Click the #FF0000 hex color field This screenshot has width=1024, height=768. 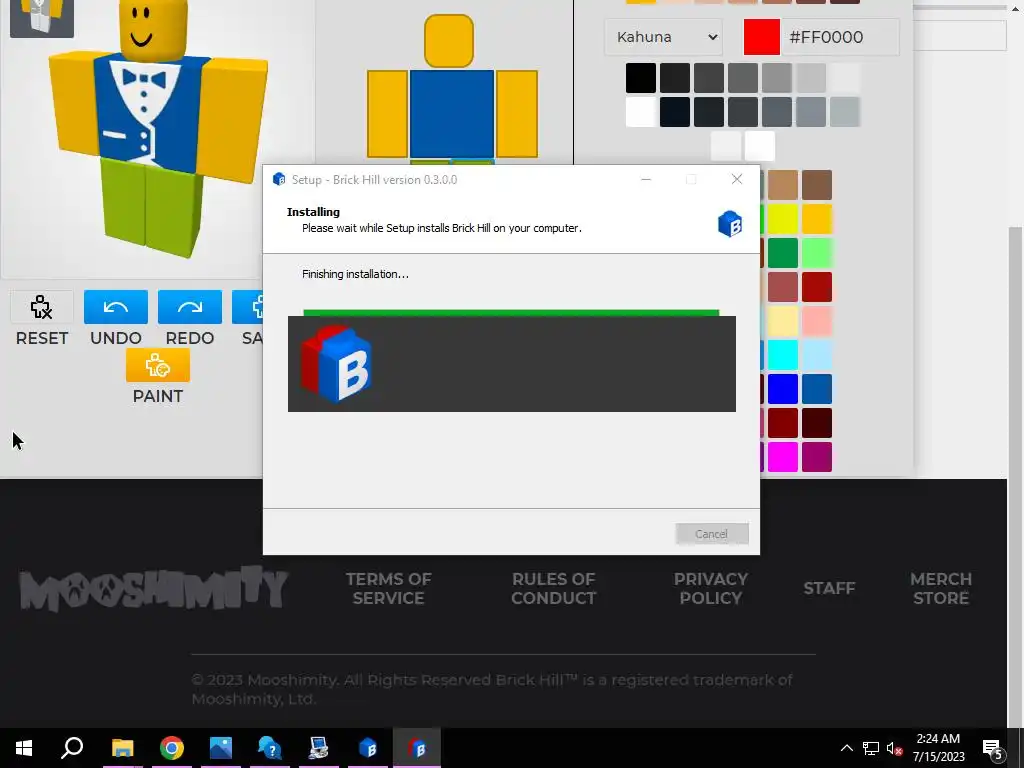(840, 37)
